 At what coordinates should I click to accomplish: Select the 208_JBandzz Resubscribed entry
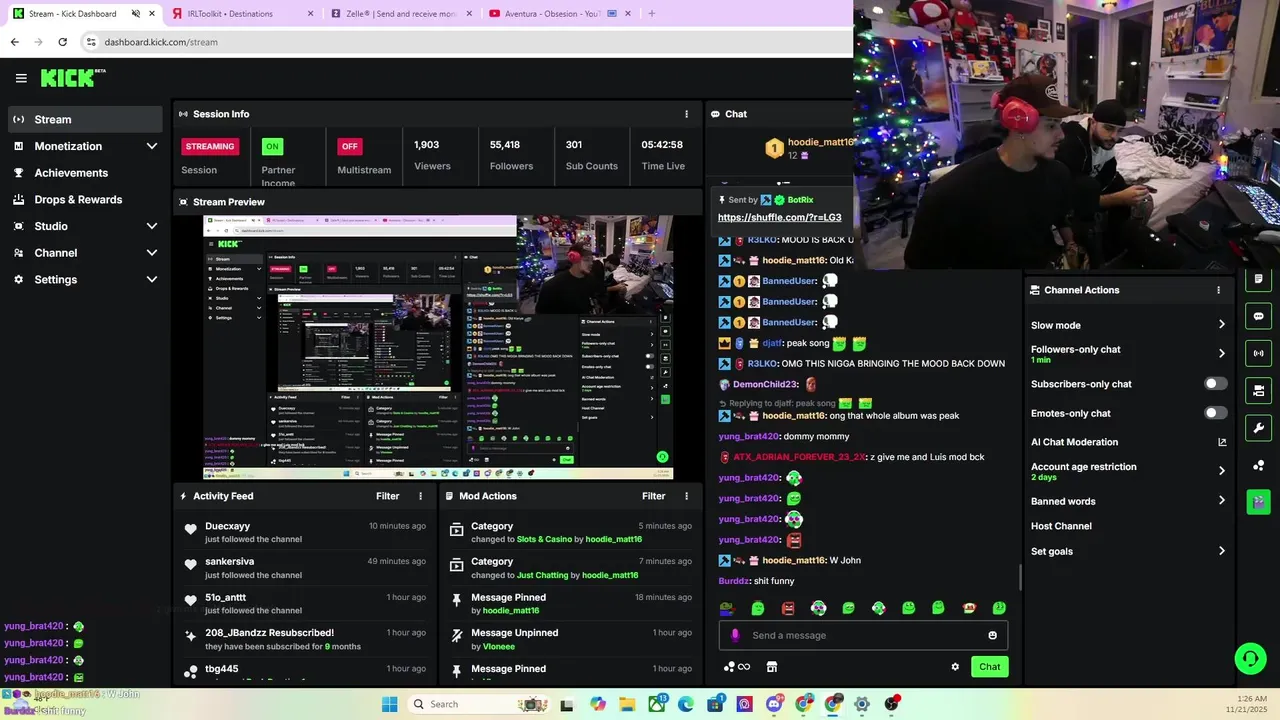coord(305,639)
